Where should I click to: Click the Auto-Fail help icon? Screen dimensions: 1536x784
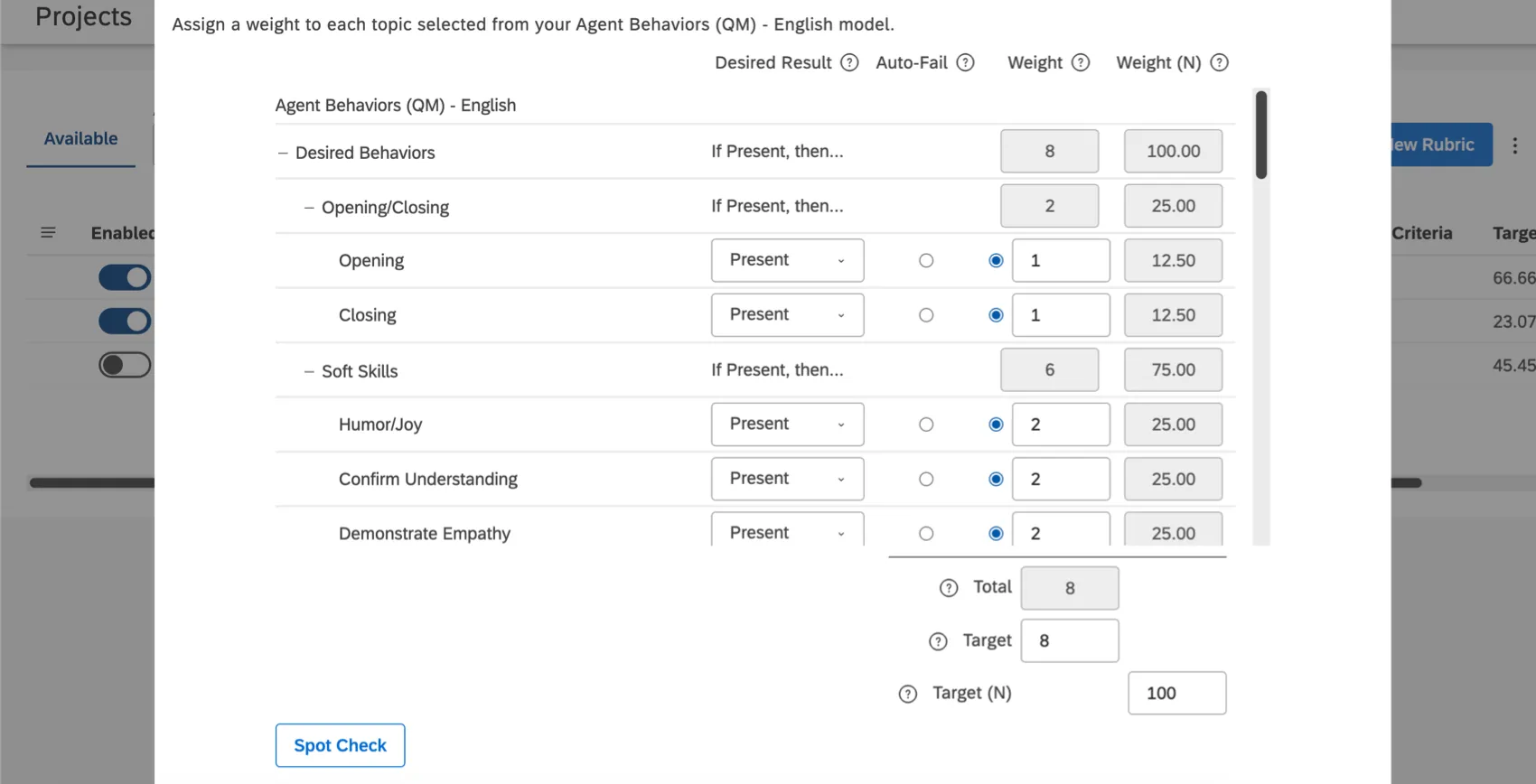click(x=965, y=63)
